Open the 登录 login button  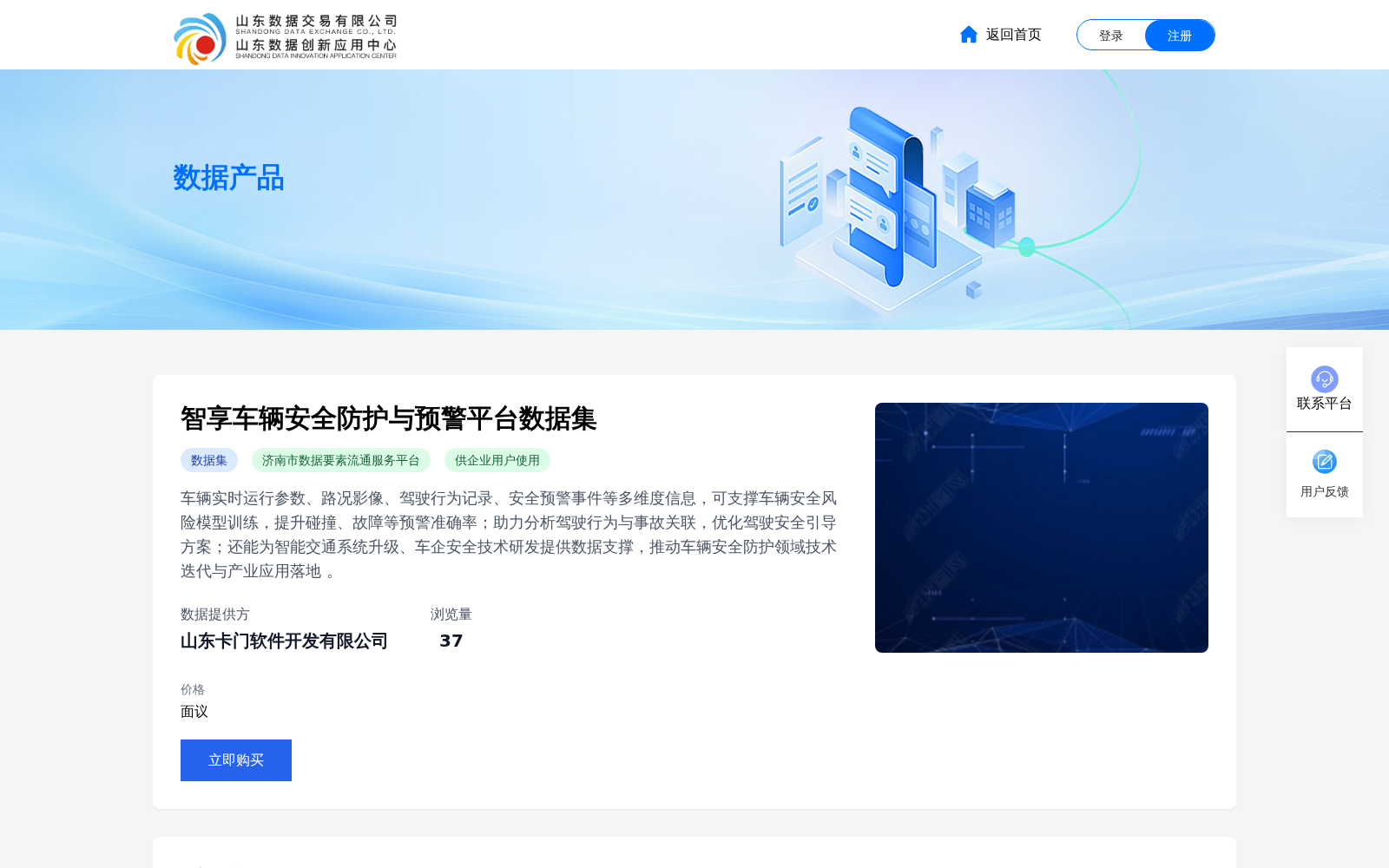coord(1111,36)
